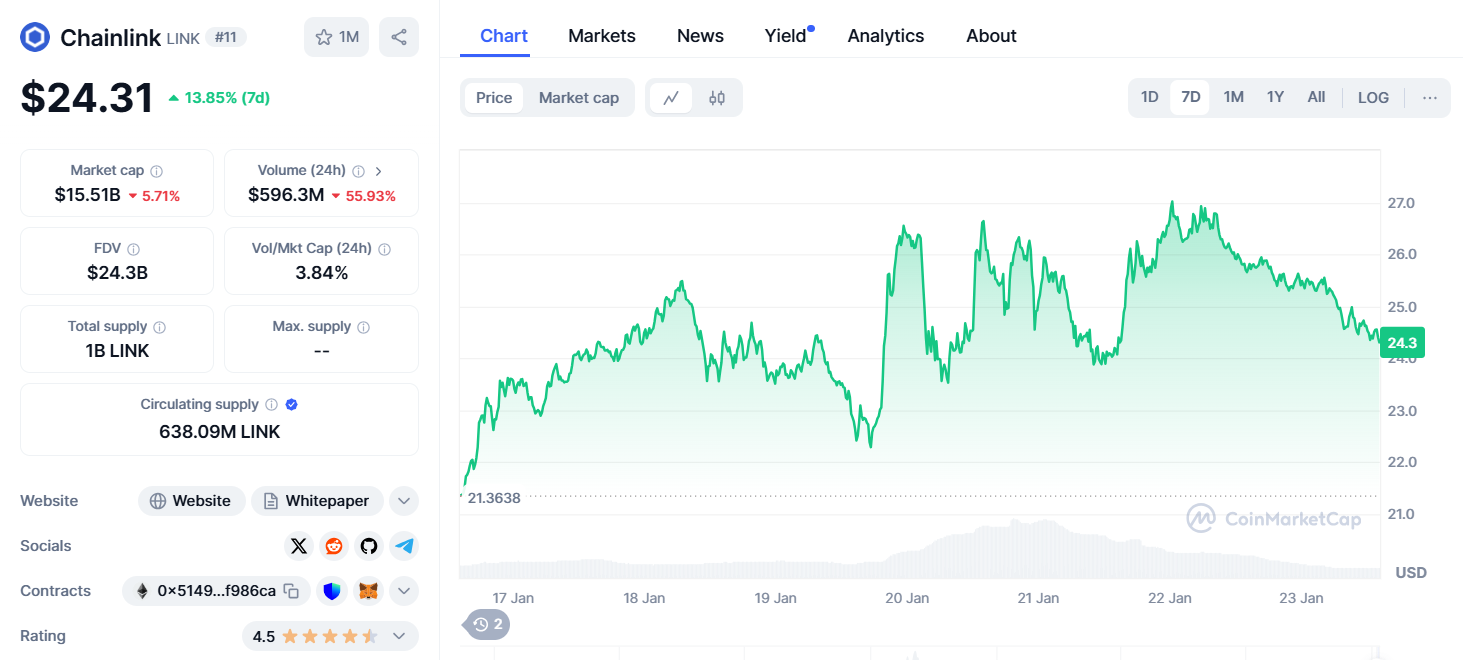Open the Analytics tab
1463x660 pixels.
pyautogui.click(x=886, y=36)
